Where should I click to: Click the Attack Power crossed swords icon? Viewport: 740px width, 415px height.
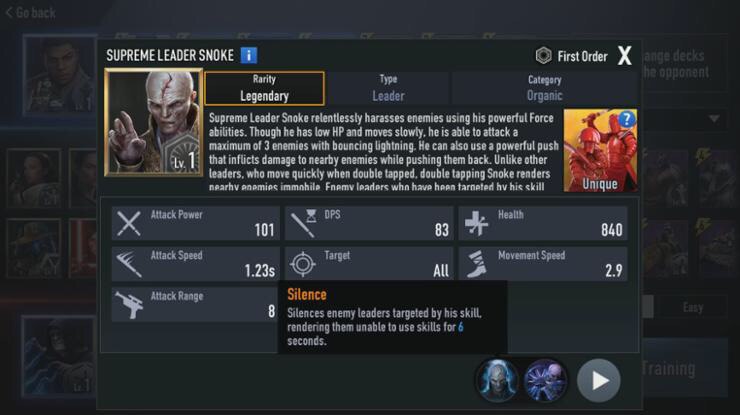click(x=129, y=223)
